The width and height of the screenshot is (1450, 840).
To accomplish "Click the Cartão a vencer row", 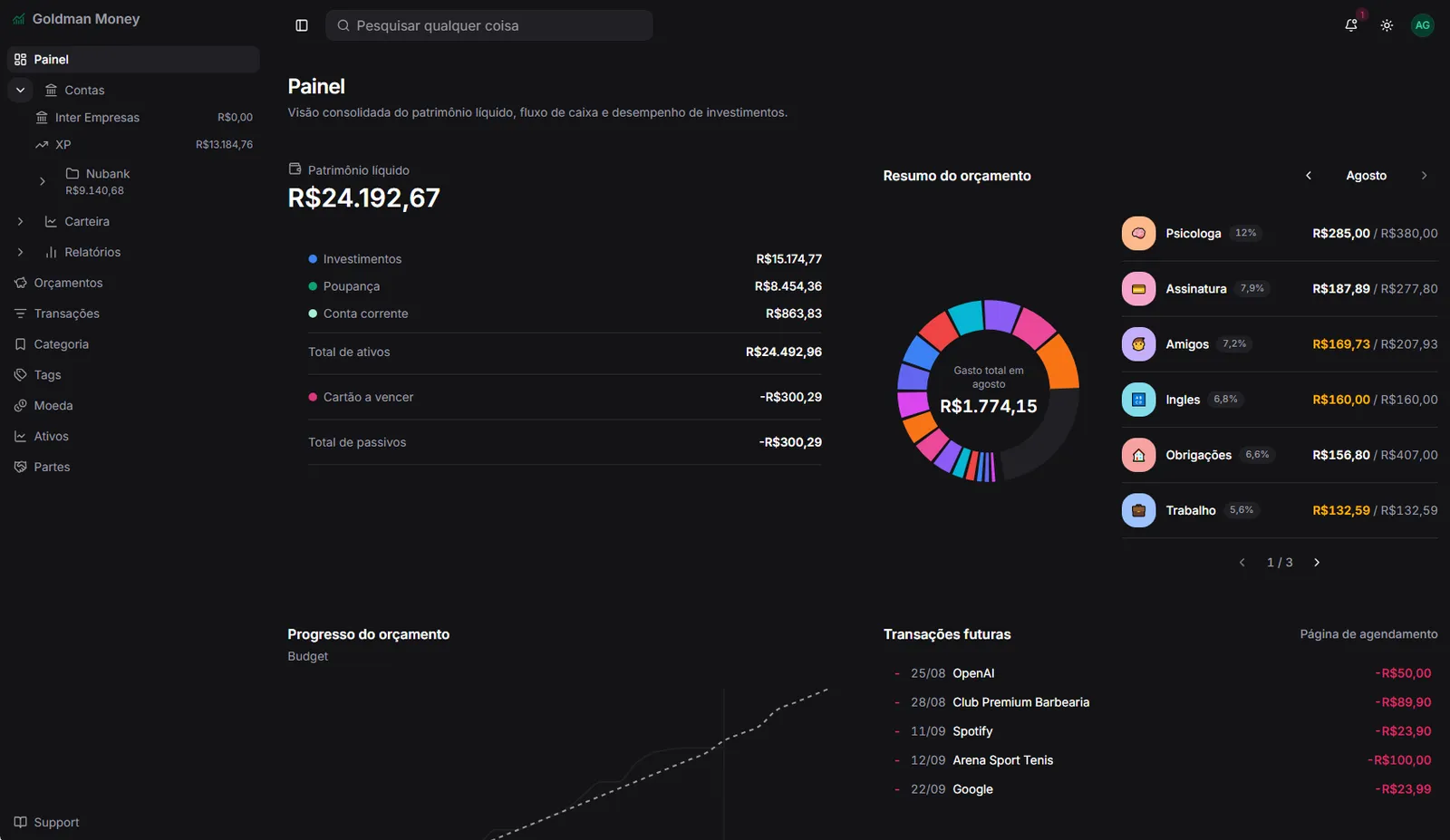I will (565, 397).
